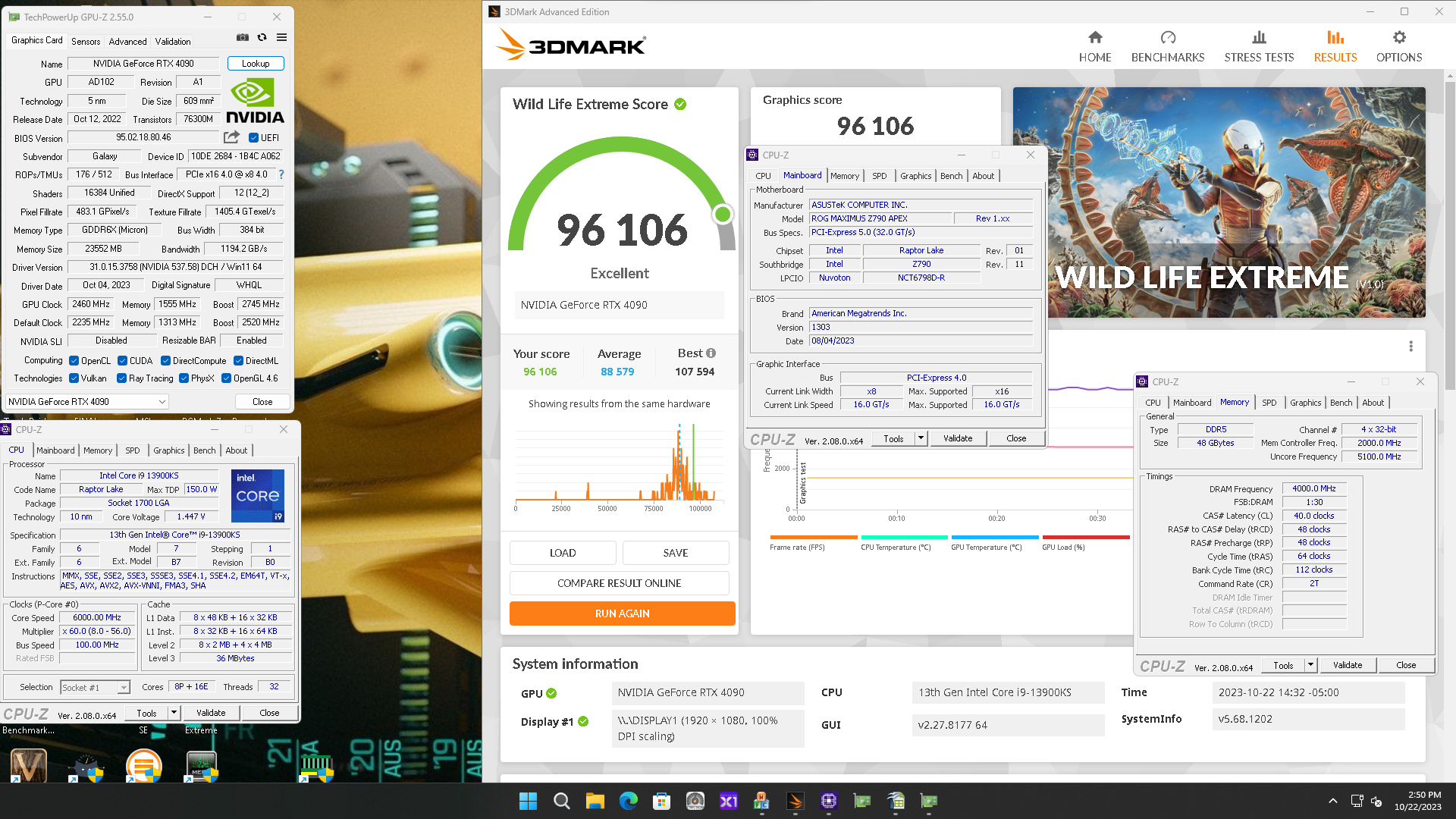Screen dimensions: 1456x819
Task: Refresh GPU-Z readings with the refresh icon
Action: click(262, 38)
